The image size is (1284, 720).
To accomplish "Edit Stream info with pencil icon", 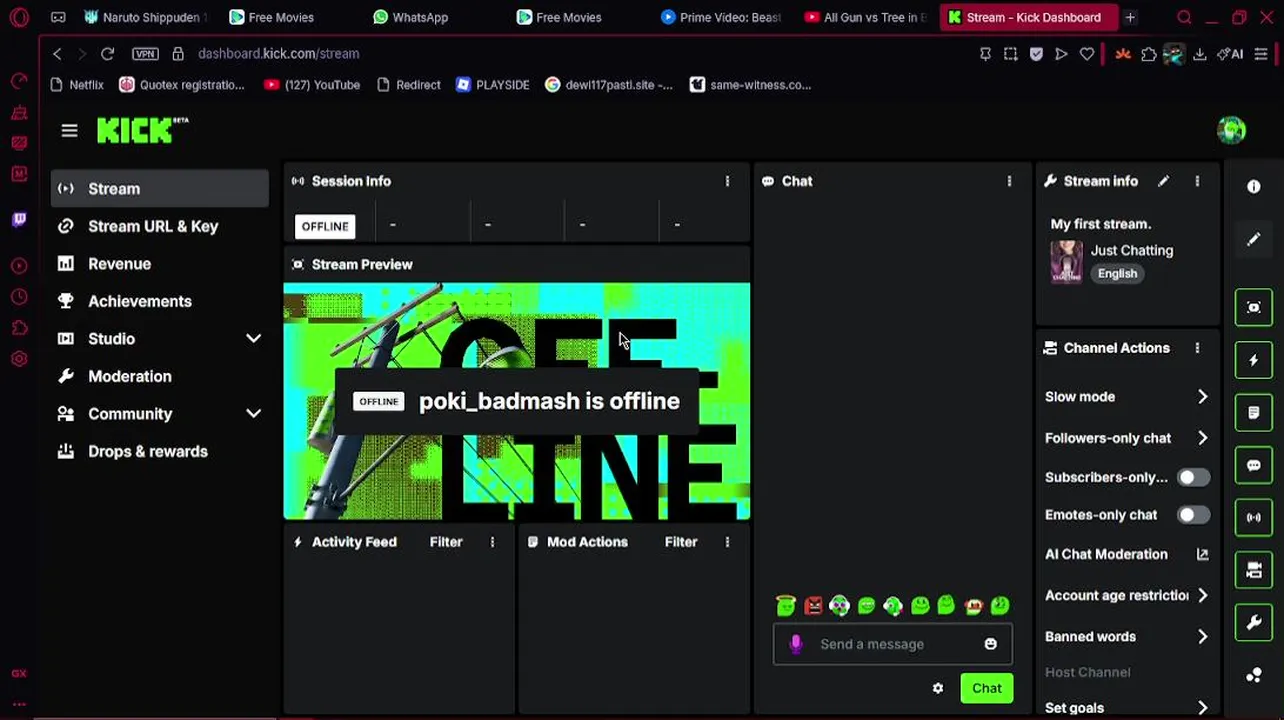I will pyautogui.click(x=1163, y=181).
